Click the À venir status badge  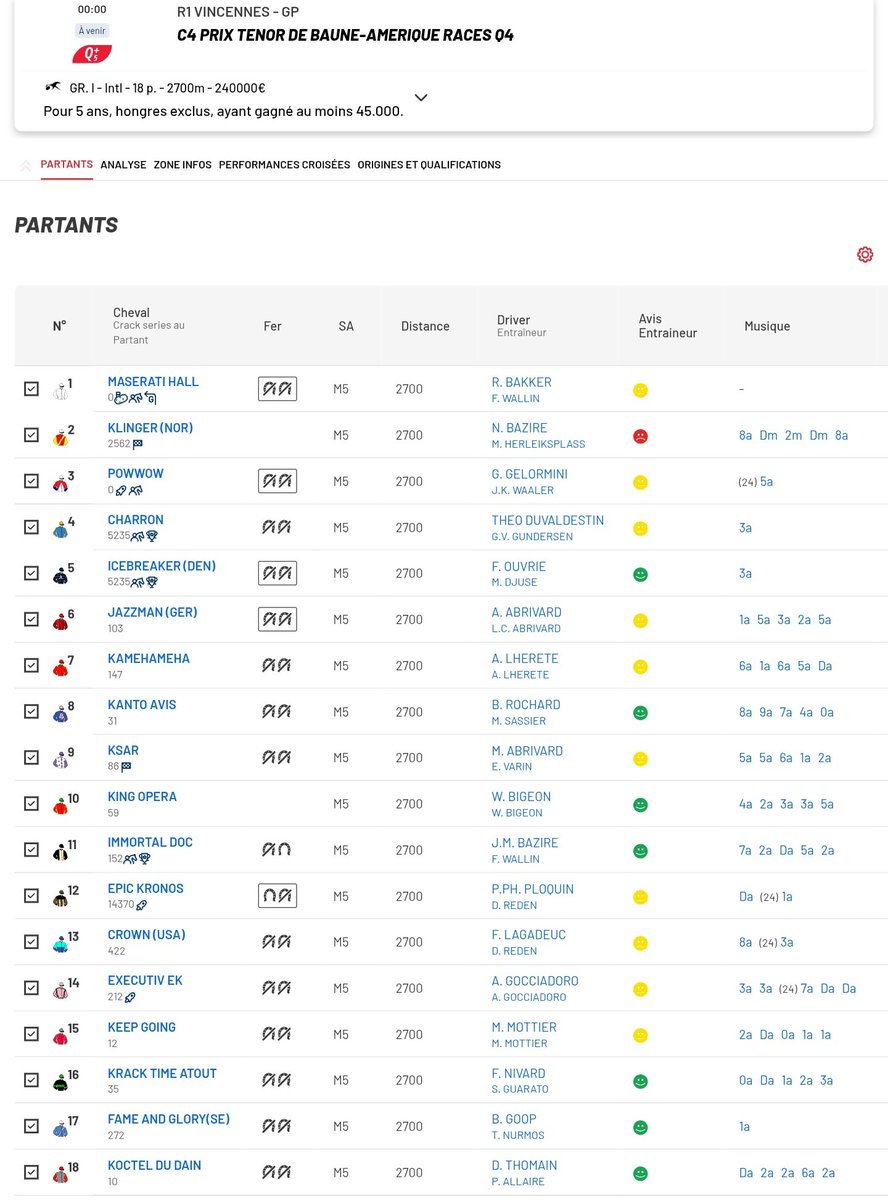click(x=91, y=30)
